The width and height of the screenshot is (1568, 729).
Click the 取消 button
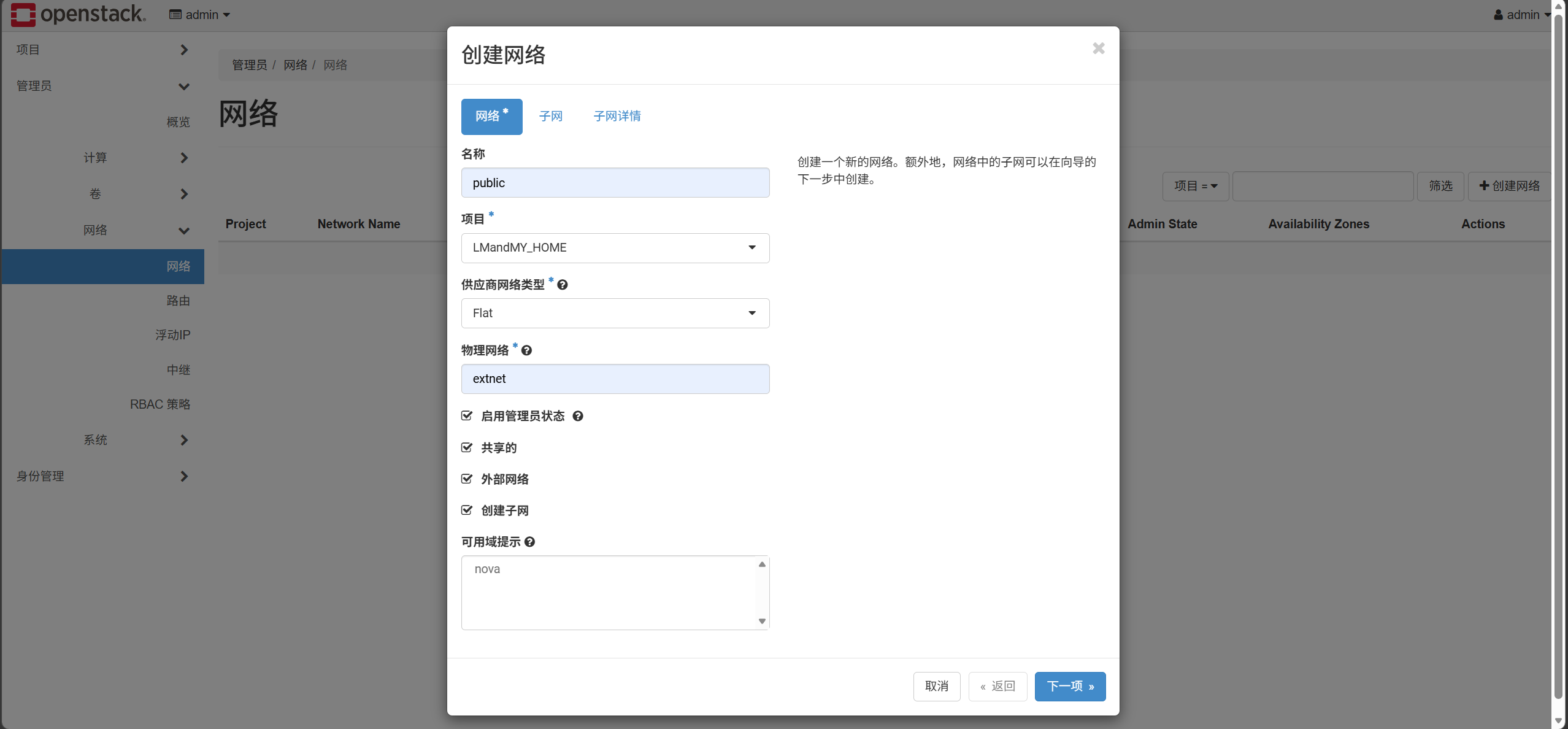(x=937, y=686)
